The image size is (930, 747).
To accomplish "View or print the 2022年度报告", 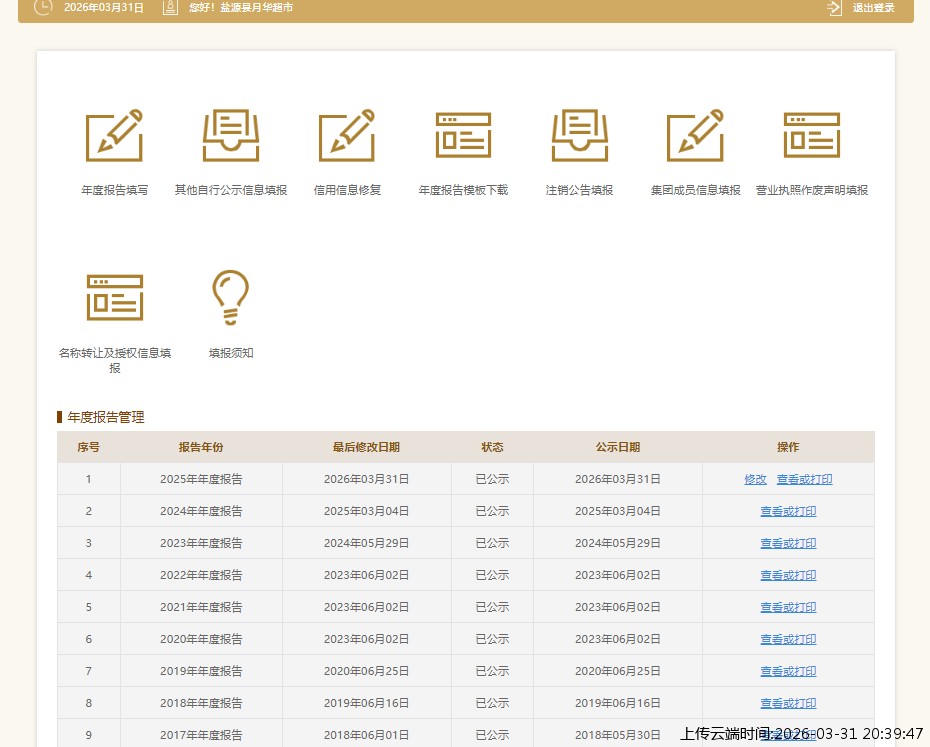I will tap(788, 575).
